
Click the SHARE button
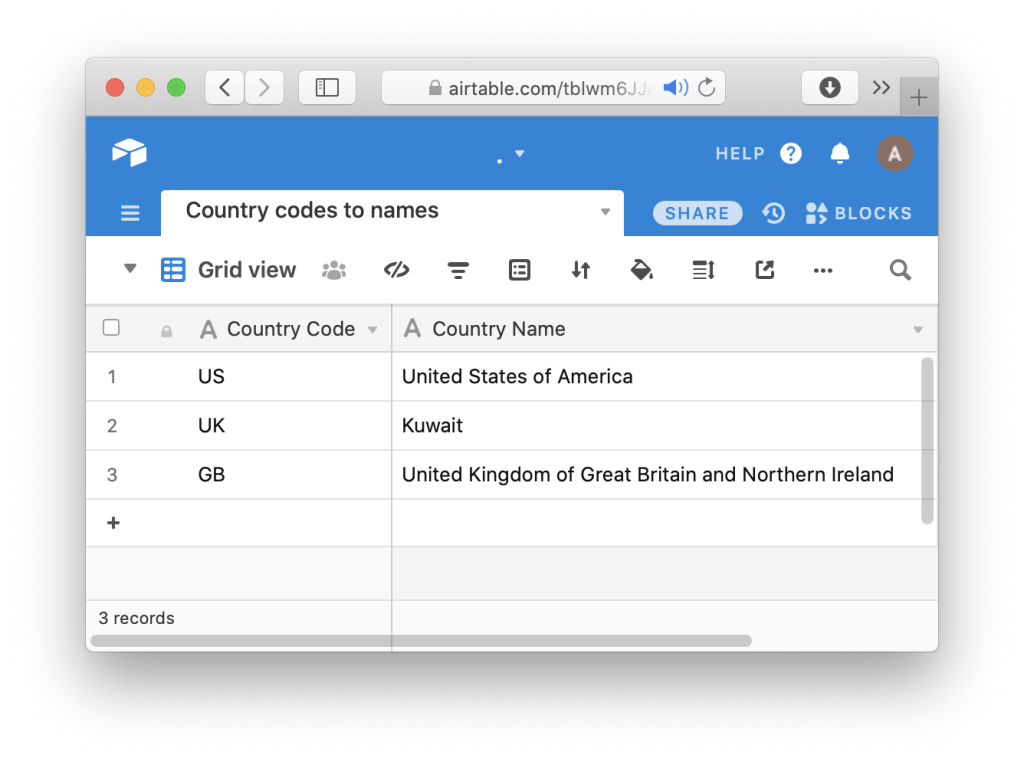tap(697, 213)
